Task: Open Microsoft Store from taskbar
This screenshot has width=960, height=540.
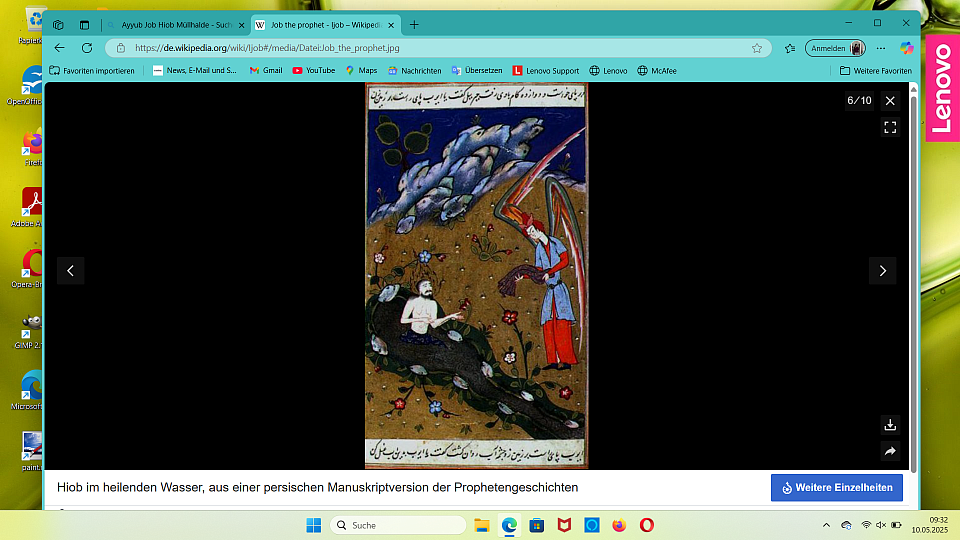Action: pos(537,525)
